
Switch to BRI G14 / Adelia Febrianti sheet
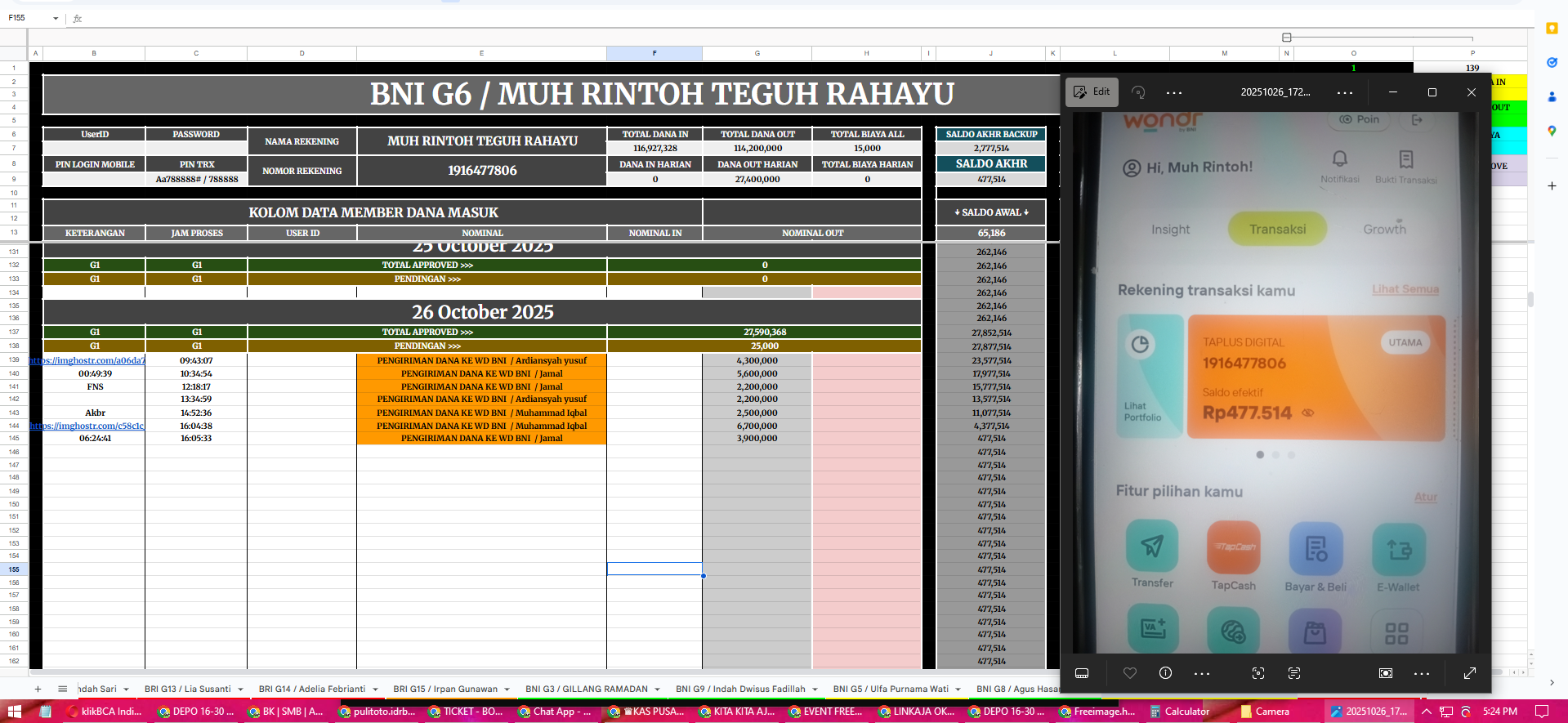click(311, 689)
